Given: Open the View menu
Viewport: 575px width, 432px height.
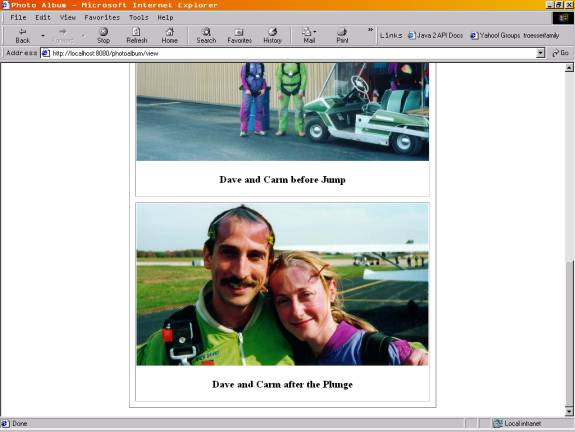Looking at the screenshot, I should [x=68, y=17].
